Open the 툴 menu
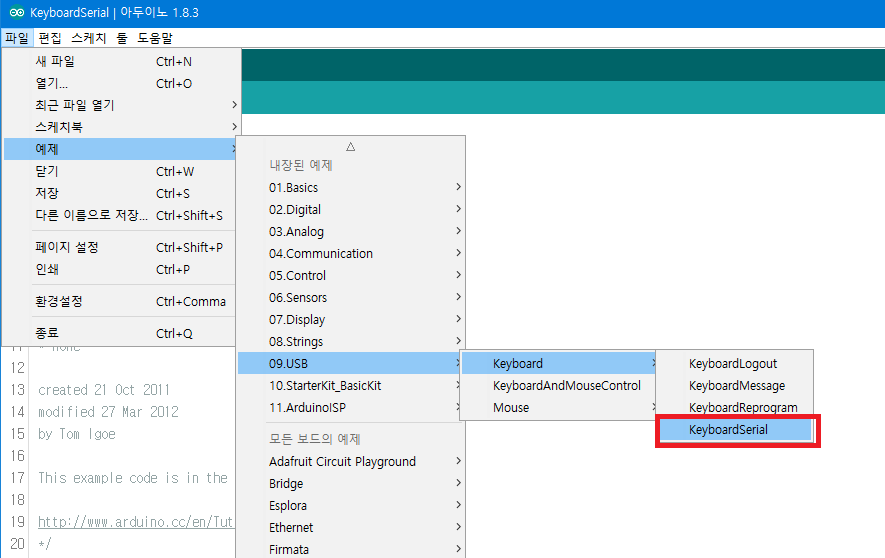 coord(122,38)
